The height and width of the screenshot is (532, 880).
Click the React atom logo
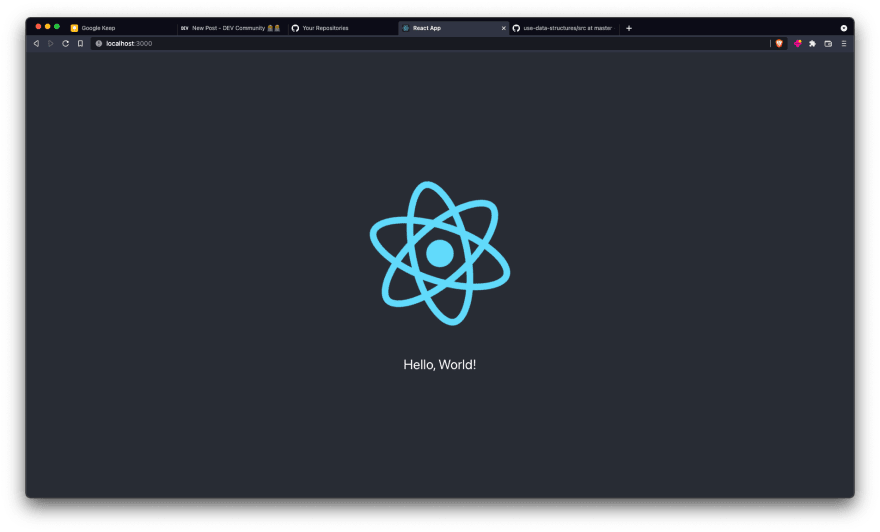pos(440,253)
